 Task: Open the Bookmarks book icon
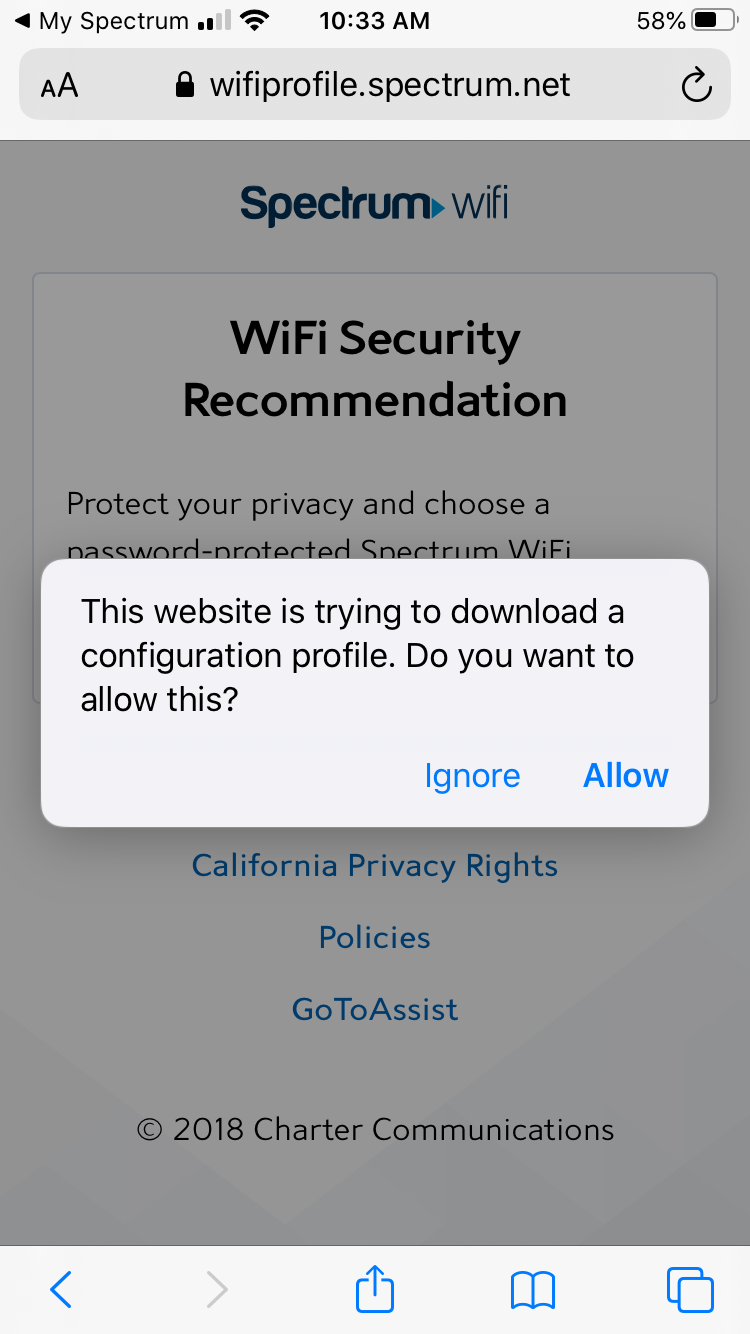(x=532, y=1289)
